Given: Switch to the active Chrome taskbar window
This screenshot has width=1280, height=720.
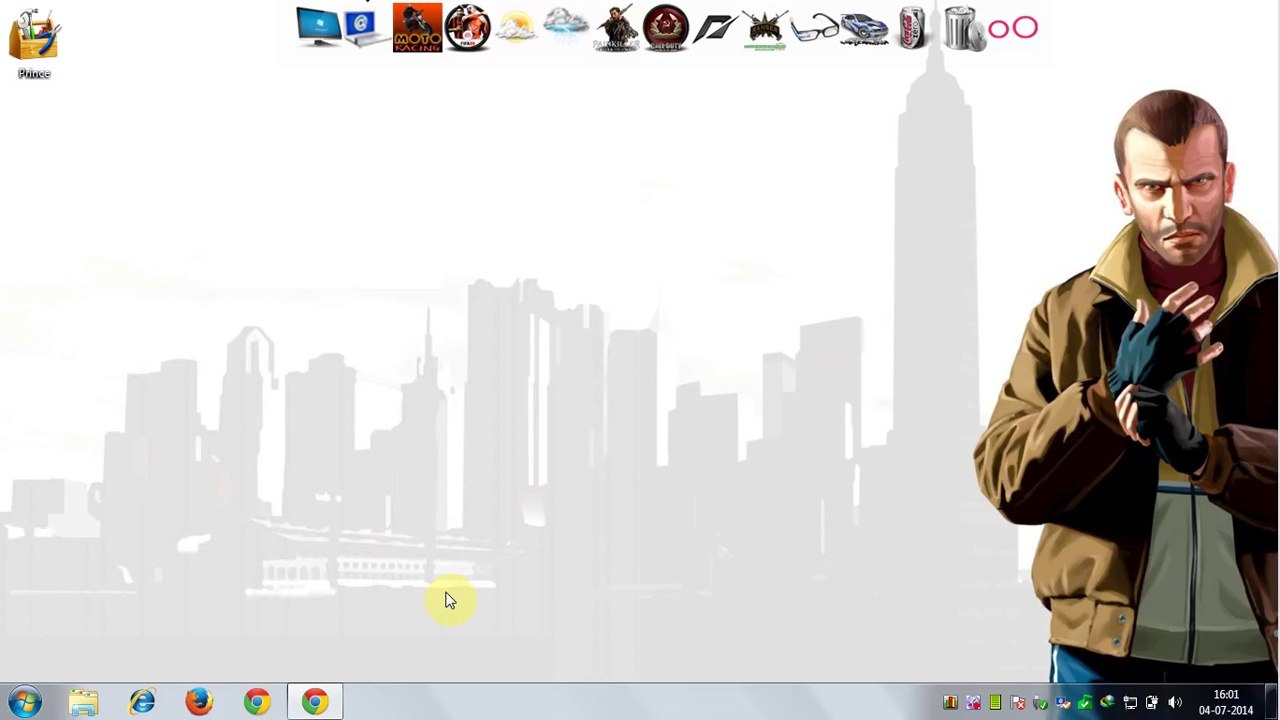Looking at the screenshot, I should pos(315,702).
